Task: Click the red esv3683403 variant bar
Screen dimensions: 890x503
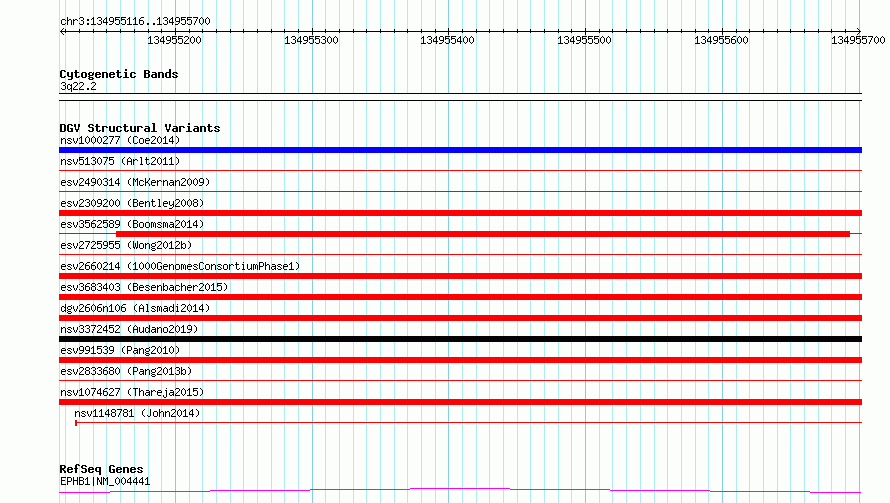Action: tap(460, 297)
